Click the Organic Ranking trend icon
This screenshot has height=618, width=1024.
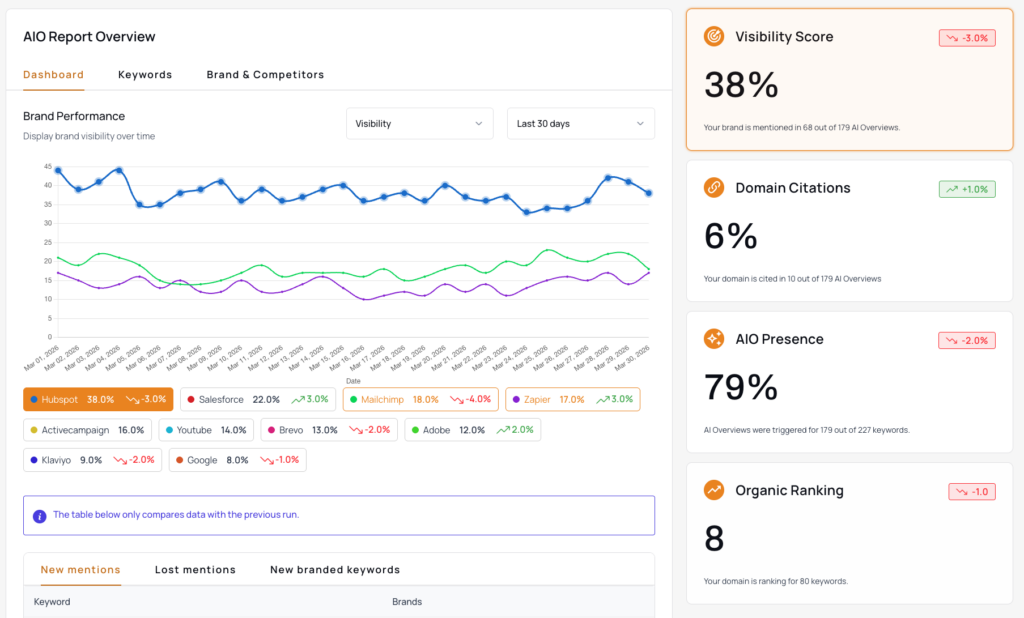pyautogui.click(x=714, y=490)
